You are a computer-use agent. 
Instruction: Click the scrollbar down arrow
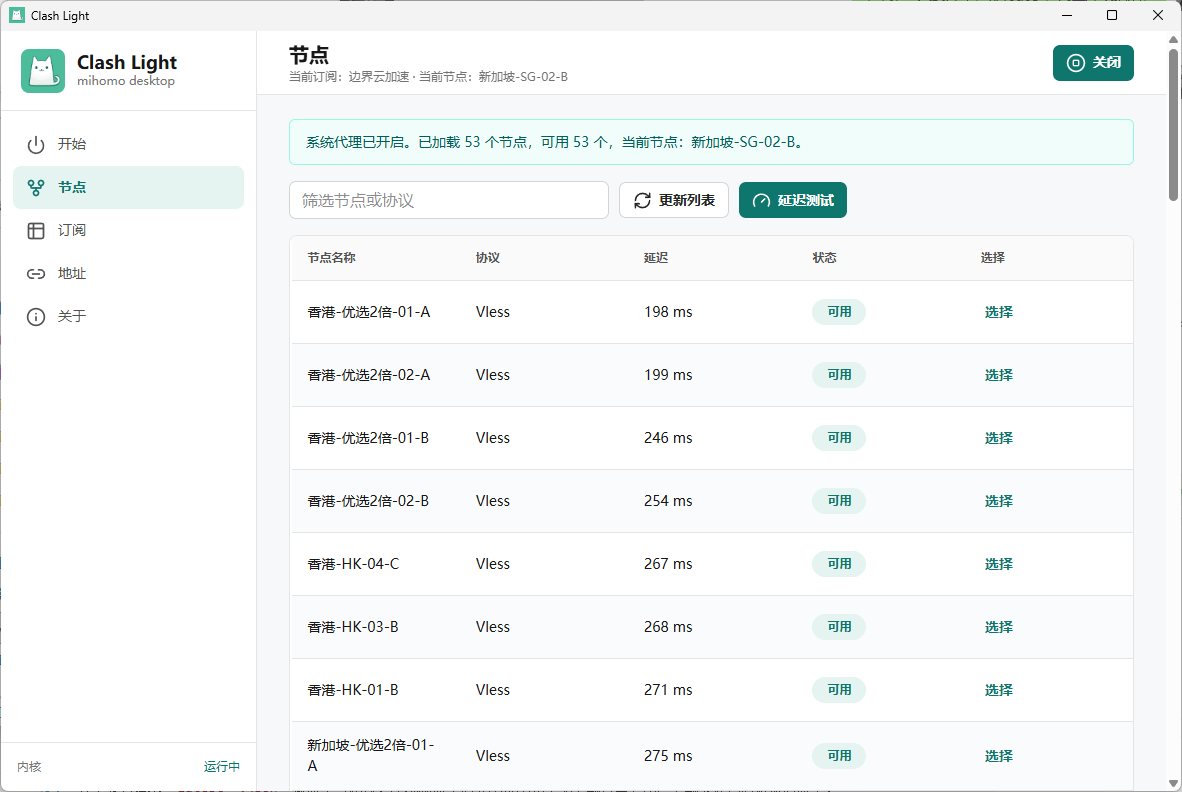point(1174,784)
